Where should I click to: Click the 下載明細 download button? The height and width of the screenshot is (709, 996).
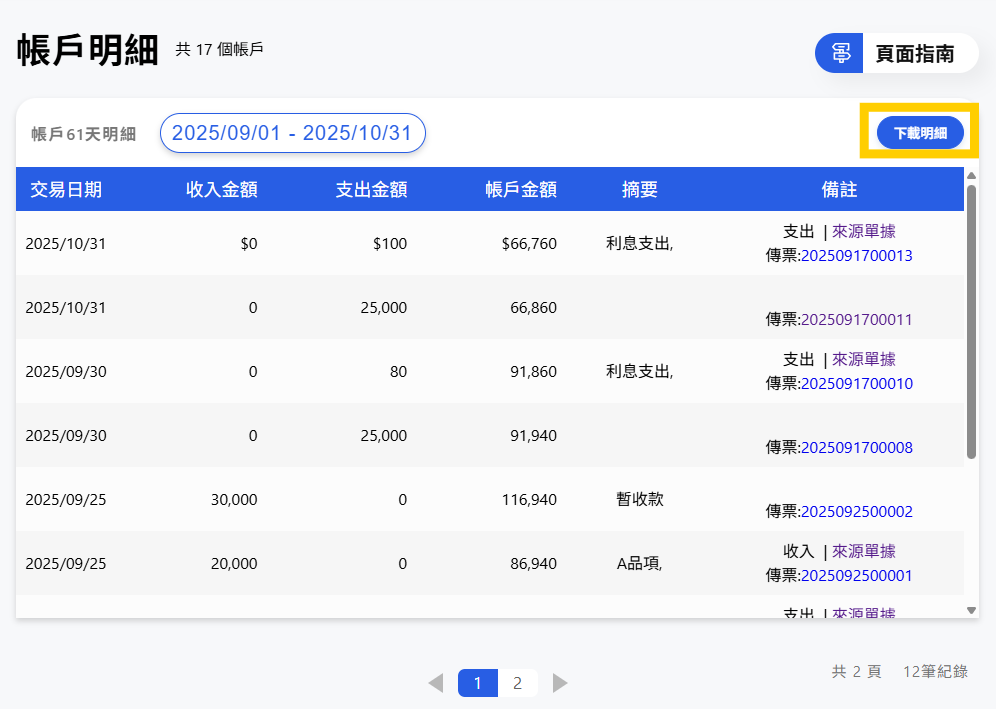pos(919,132)
